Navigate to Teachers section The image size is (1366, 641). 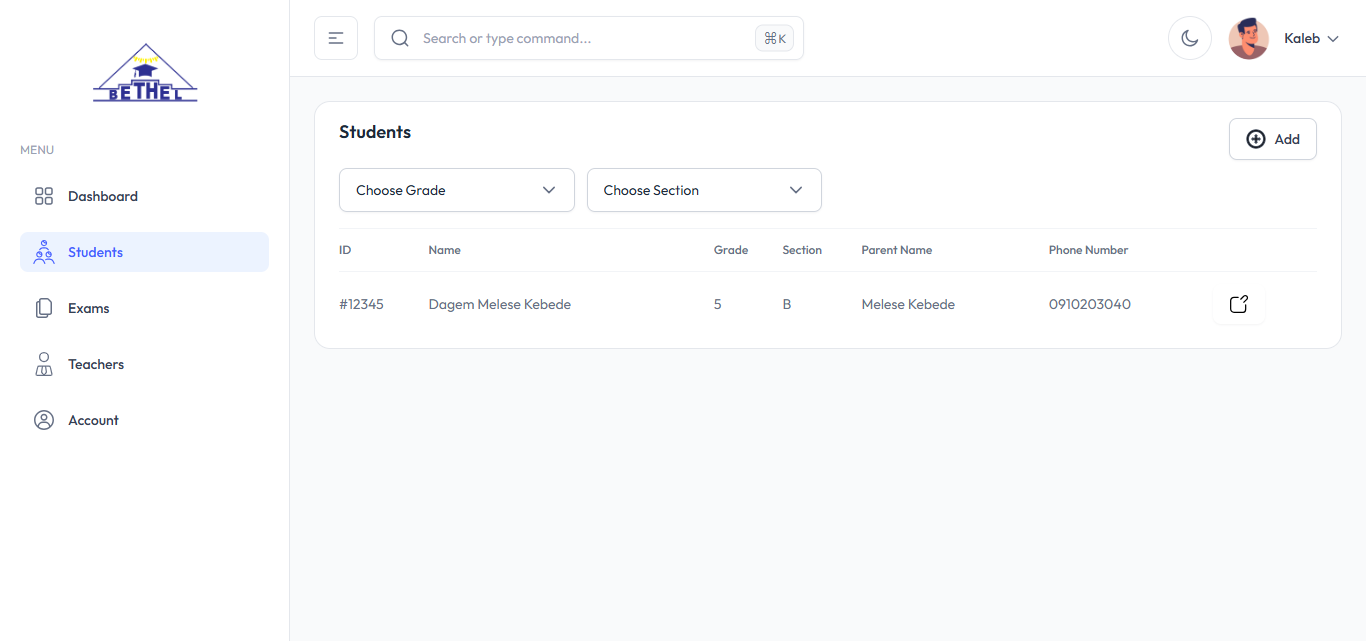coord(96,364)
